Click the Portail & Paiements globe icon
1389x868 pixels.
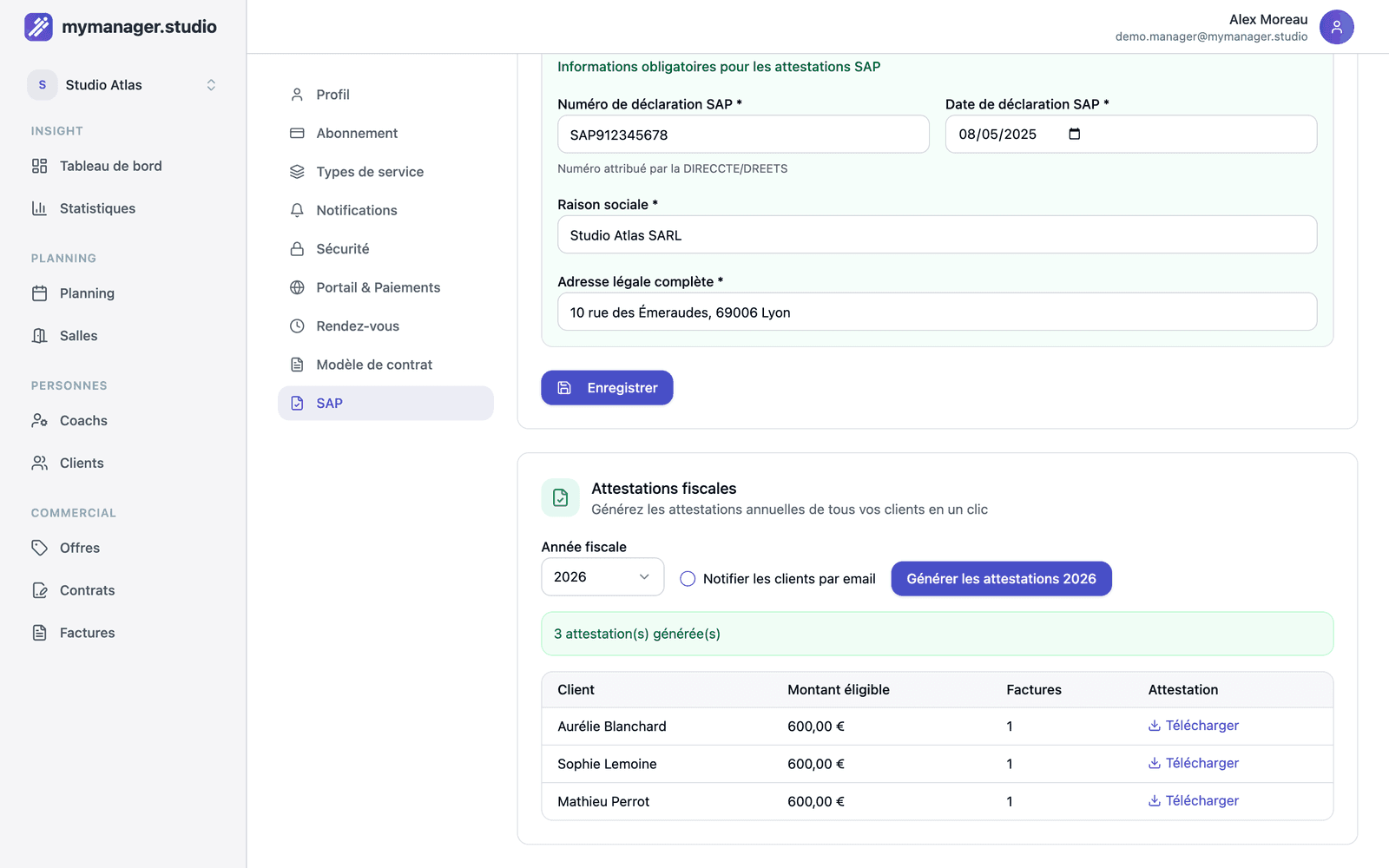click(x=297, y=287)
